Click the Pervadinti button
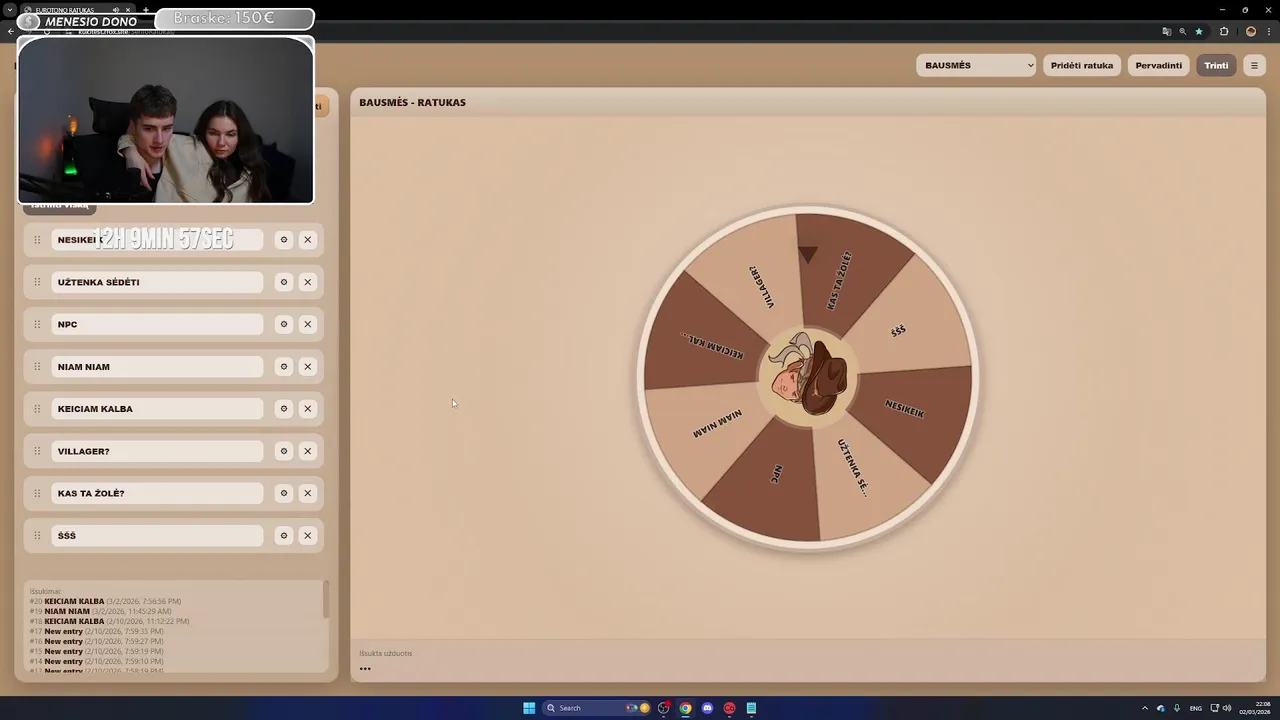The height and width of the screenshot is (720, 1280). coord(1159,65)
